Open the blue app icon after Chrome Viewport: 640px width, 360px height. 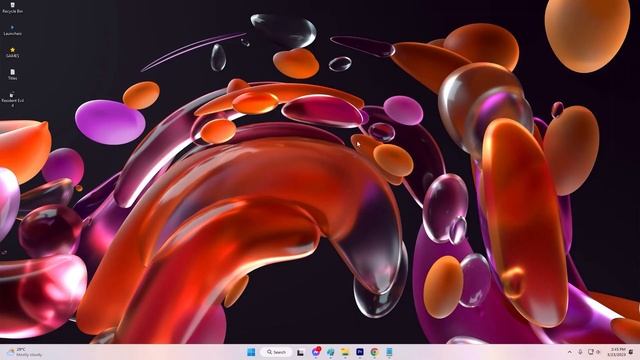pos(389,352)
